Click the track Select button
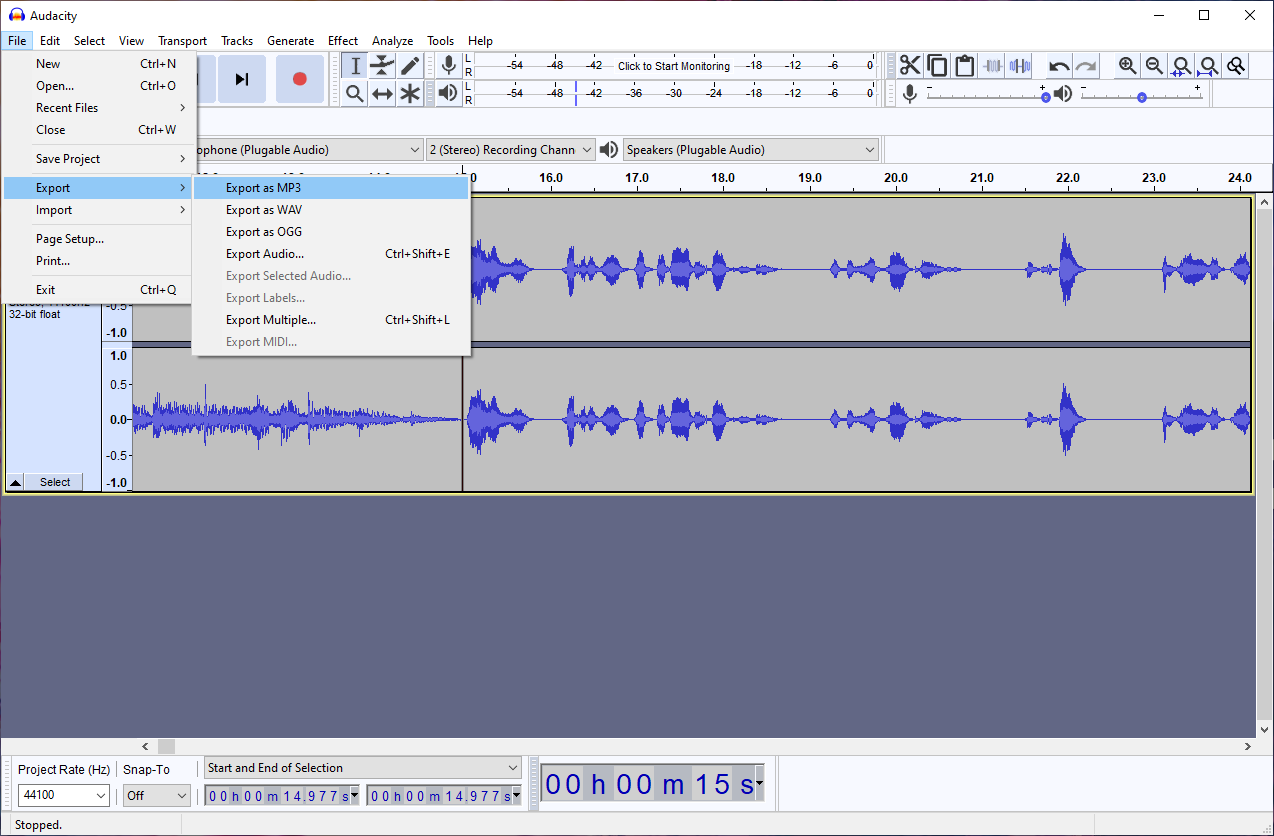 tap(55, 482)
